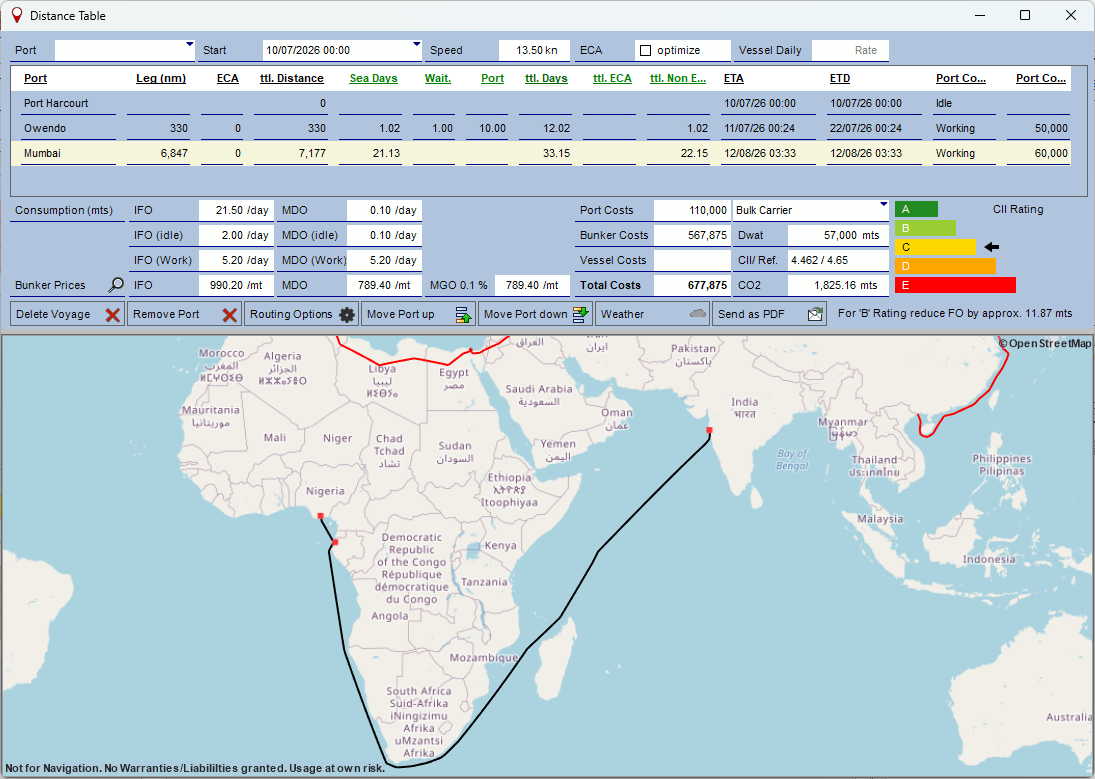Image resolution: width=1095 pixels, height=779 pixels.
Task: Click the red X on Remove Port
Action: pos(230,315)
